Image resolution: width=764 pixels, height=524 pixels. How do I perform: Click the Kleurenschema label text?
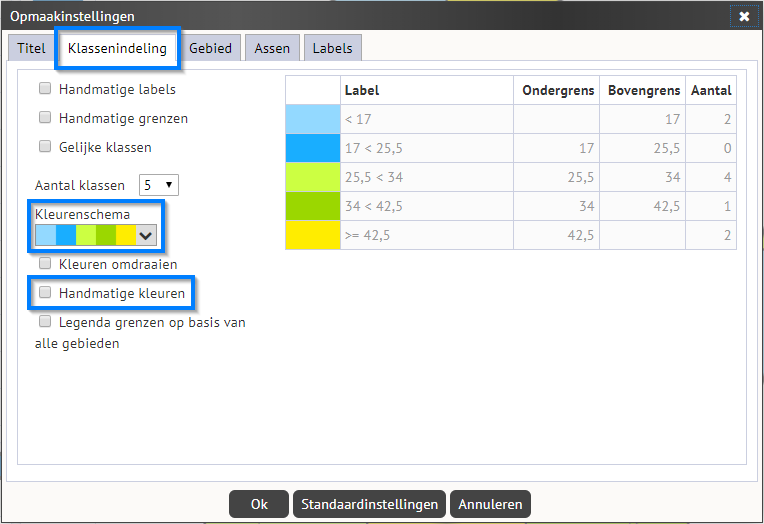(82, 214)
